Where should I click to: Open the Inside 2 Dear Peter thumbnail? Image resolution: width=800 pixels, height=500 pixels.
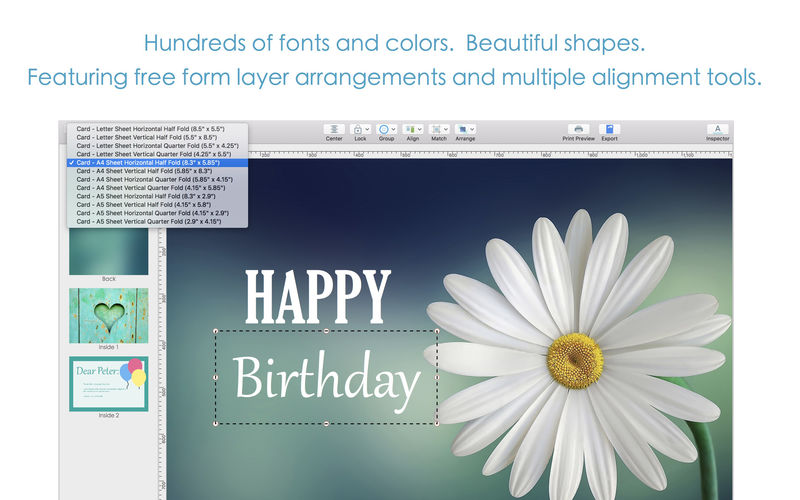109,384
